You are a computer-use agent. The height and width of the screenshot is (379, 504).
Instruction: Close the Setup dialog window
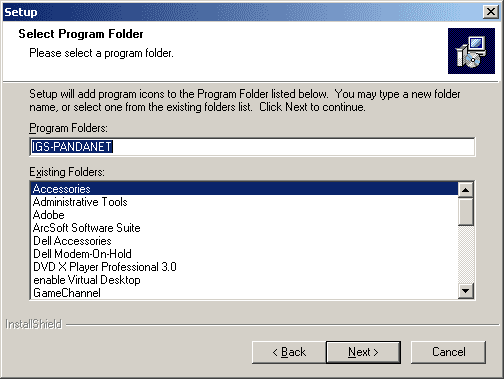(x=491, y=12)
